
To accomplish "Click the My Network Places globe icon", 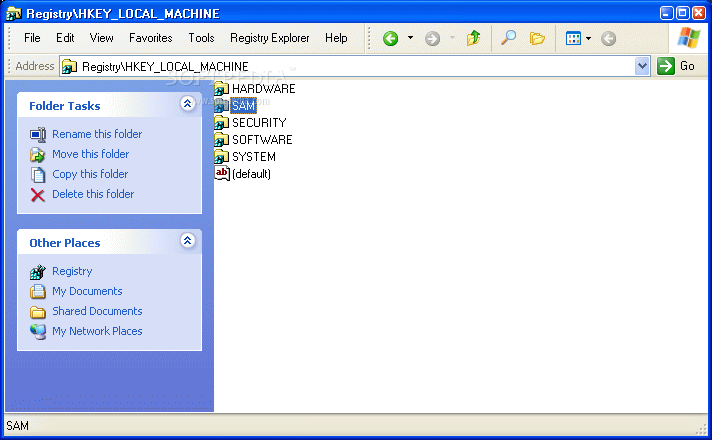I will tap(38, 331).
